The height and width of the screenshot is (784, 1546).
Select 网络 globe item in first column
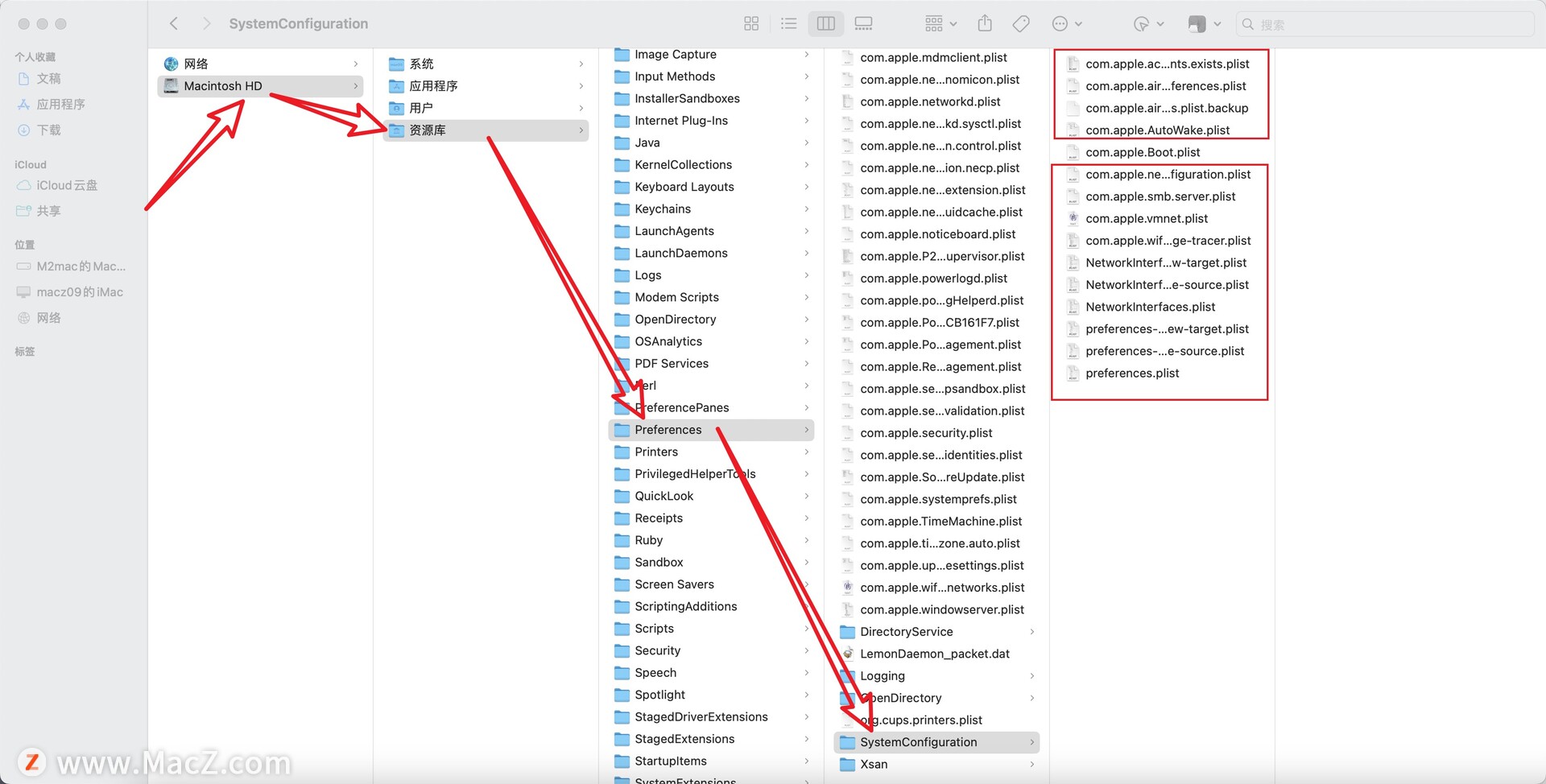coord(260,64)
